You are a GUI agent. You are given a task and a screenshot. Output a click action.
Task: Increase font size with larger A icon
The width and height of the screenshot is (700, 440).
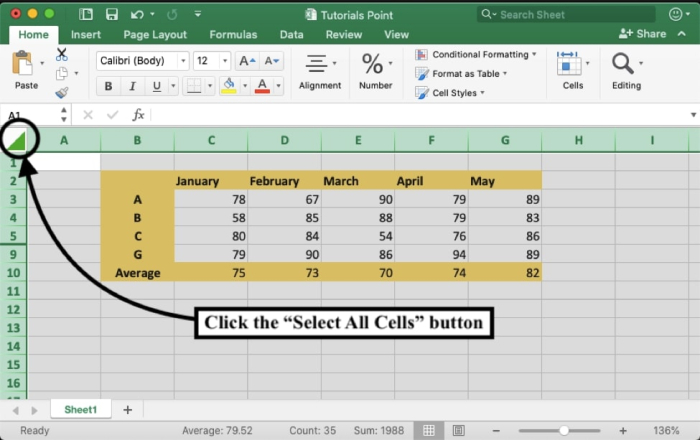click(x=247, y=61)
